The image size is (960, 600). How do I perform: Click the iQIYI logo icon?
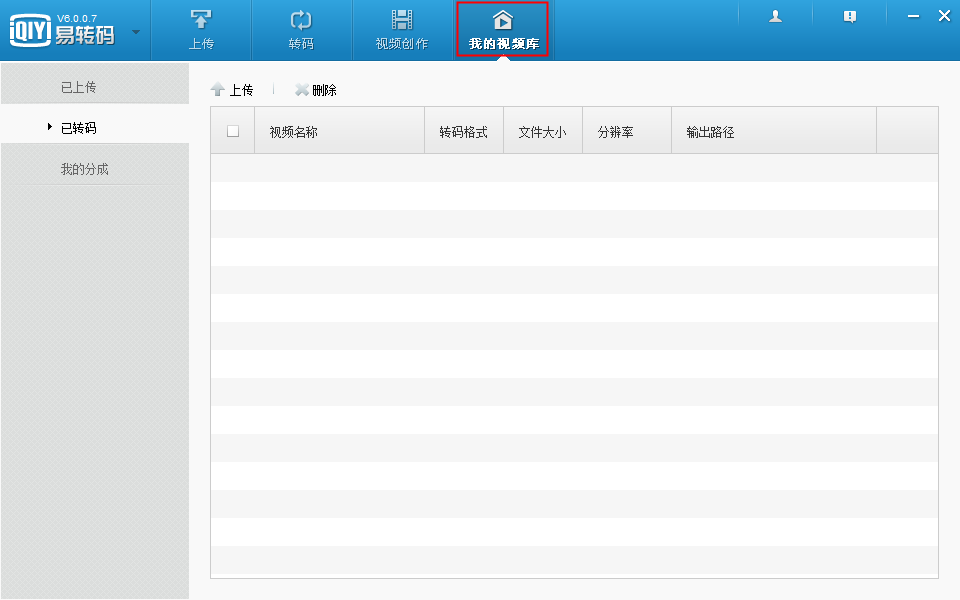30,30
